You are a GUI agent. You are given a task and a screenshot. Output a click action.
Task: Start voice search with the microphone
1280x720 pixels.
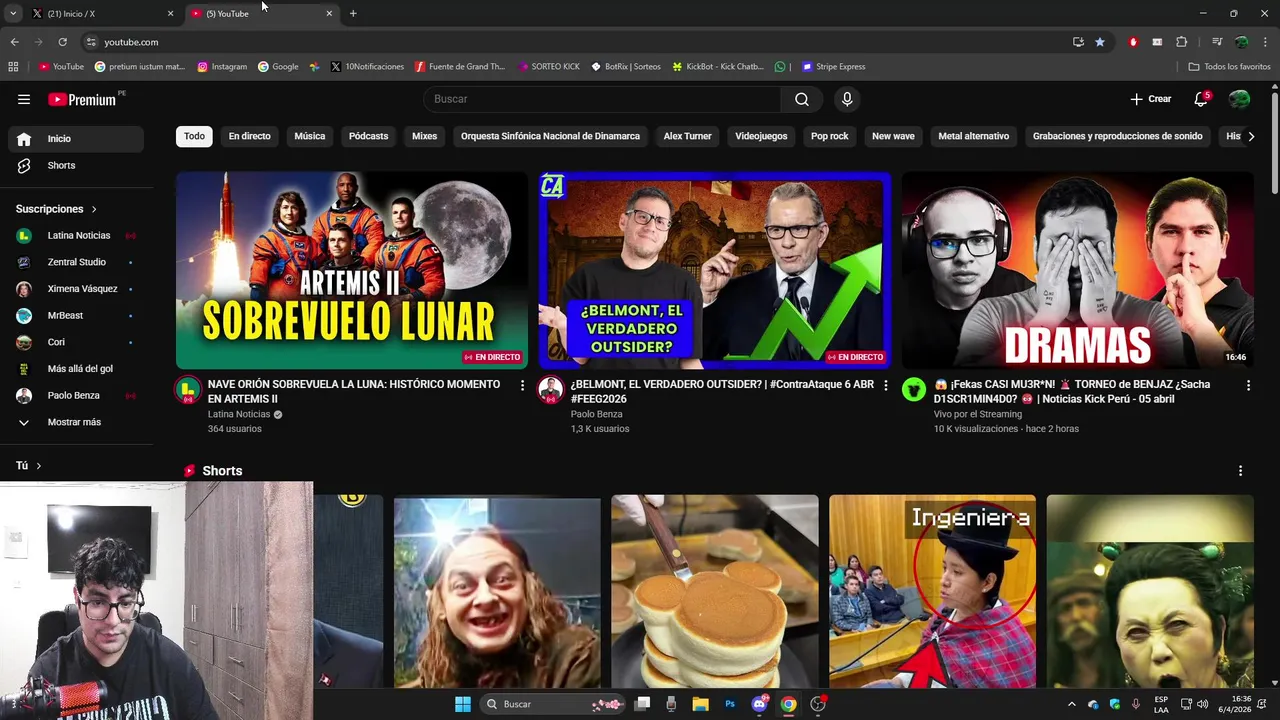[847, 99]
